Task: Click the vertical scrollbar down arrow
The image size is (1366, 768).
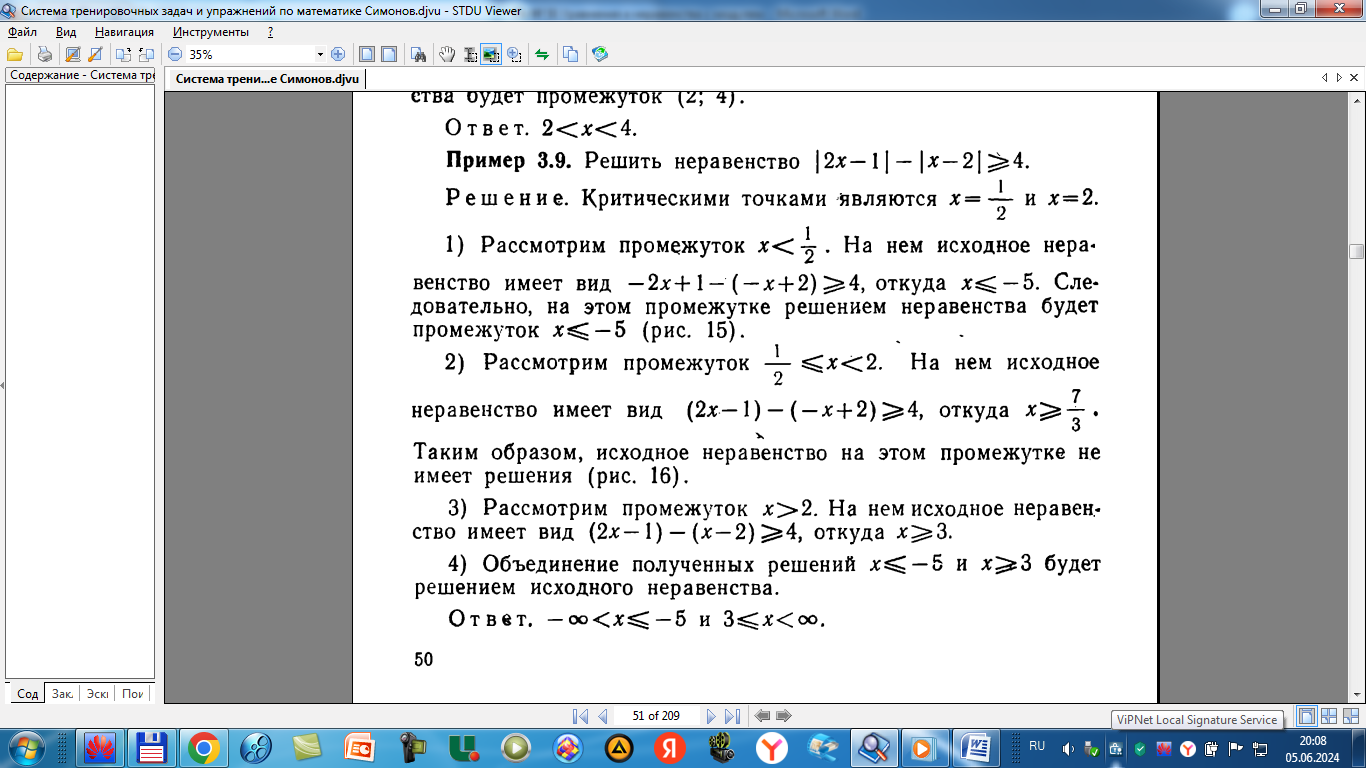Action: [1356, 694]
